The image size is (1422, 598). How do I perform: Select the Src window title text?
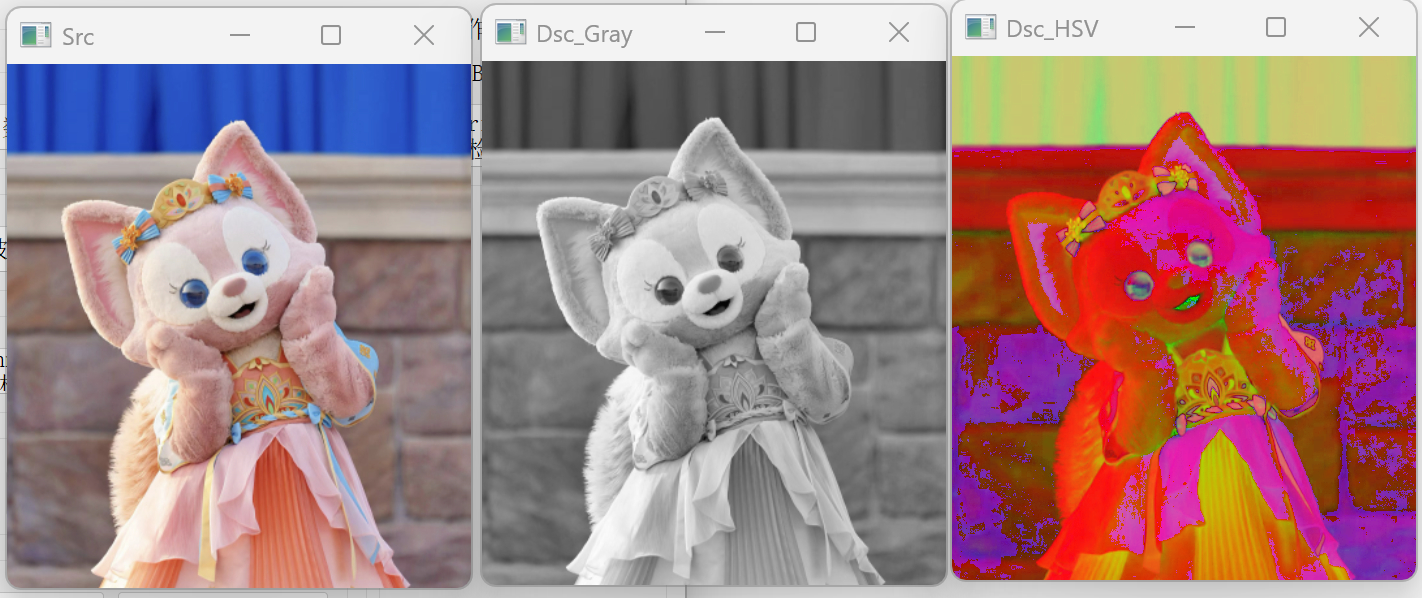(x=78, y=38)
